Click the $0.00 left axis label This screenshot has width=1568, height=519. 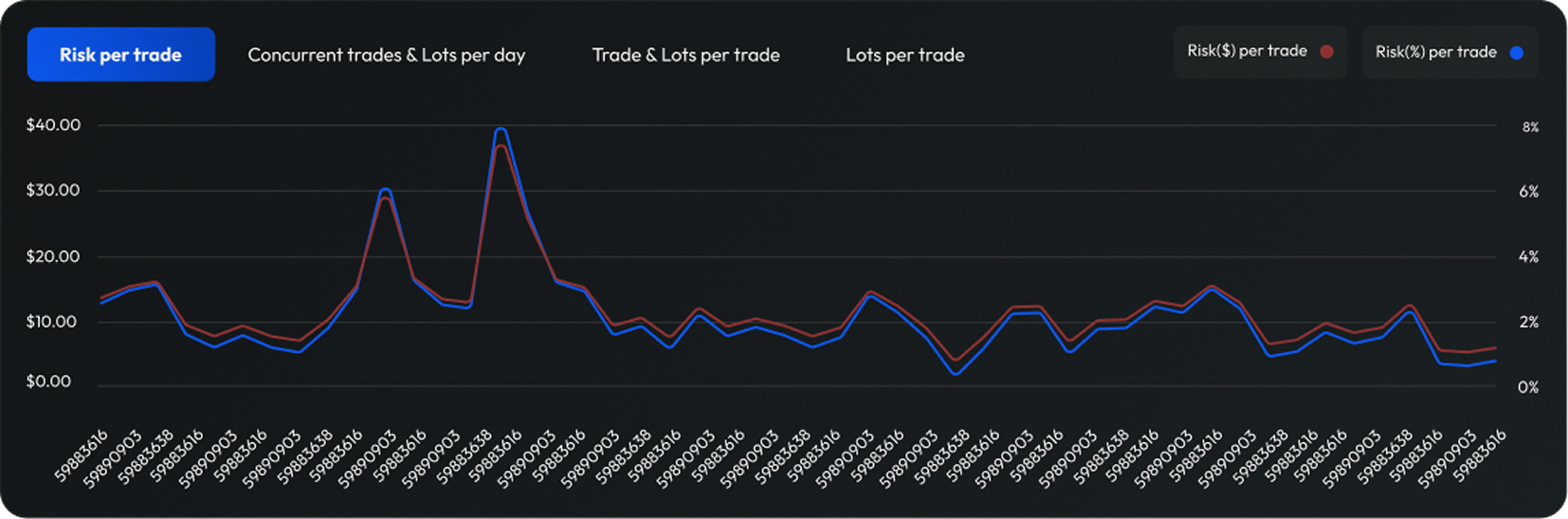[48, 381]
